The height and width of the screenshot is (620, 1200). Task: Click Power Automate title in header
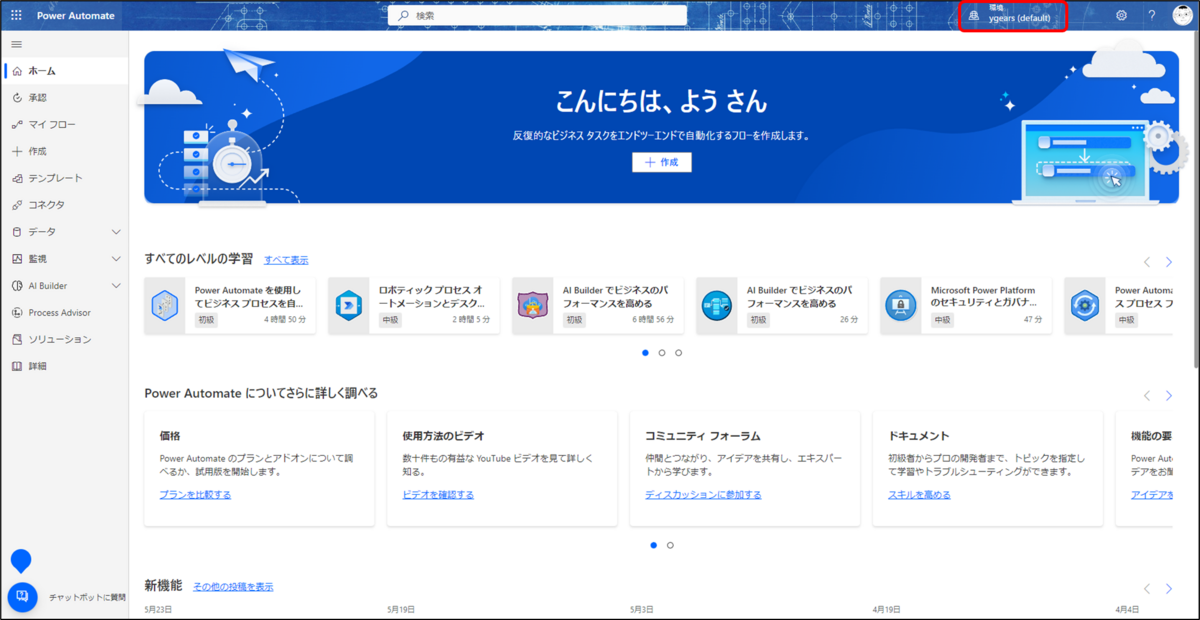tap(76, 16)
